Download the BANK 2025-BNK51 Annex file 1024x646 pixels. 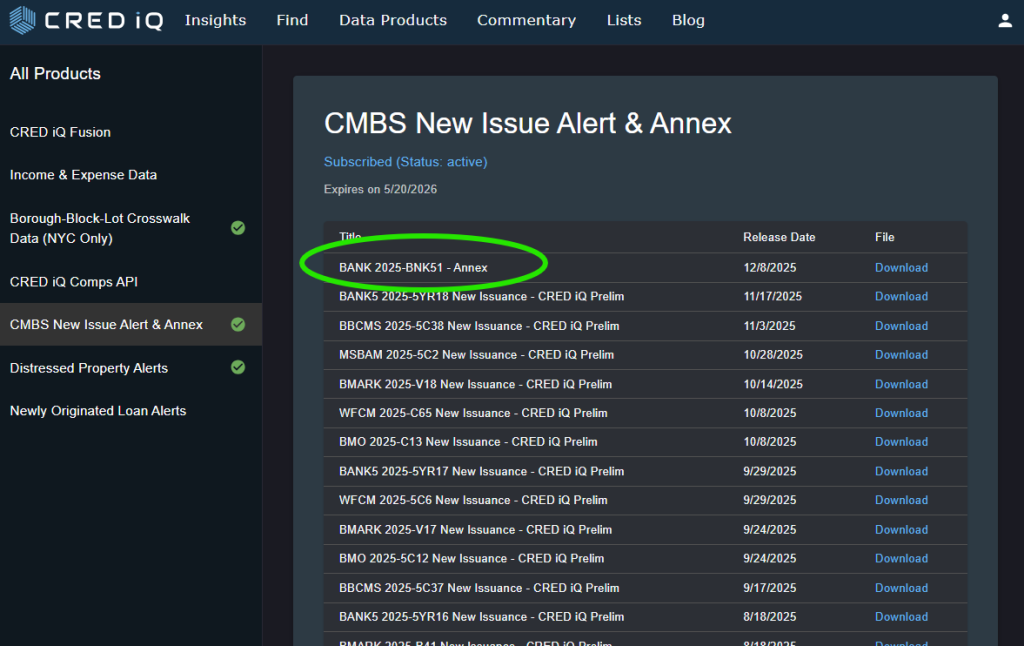(x=901, y=268)
